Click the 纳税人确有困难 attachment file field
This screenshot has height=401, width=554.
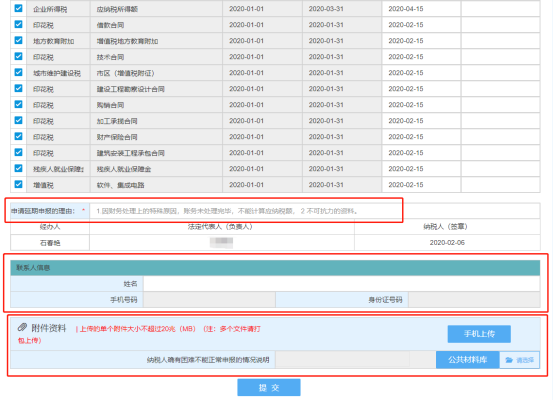tap(355, 360)
